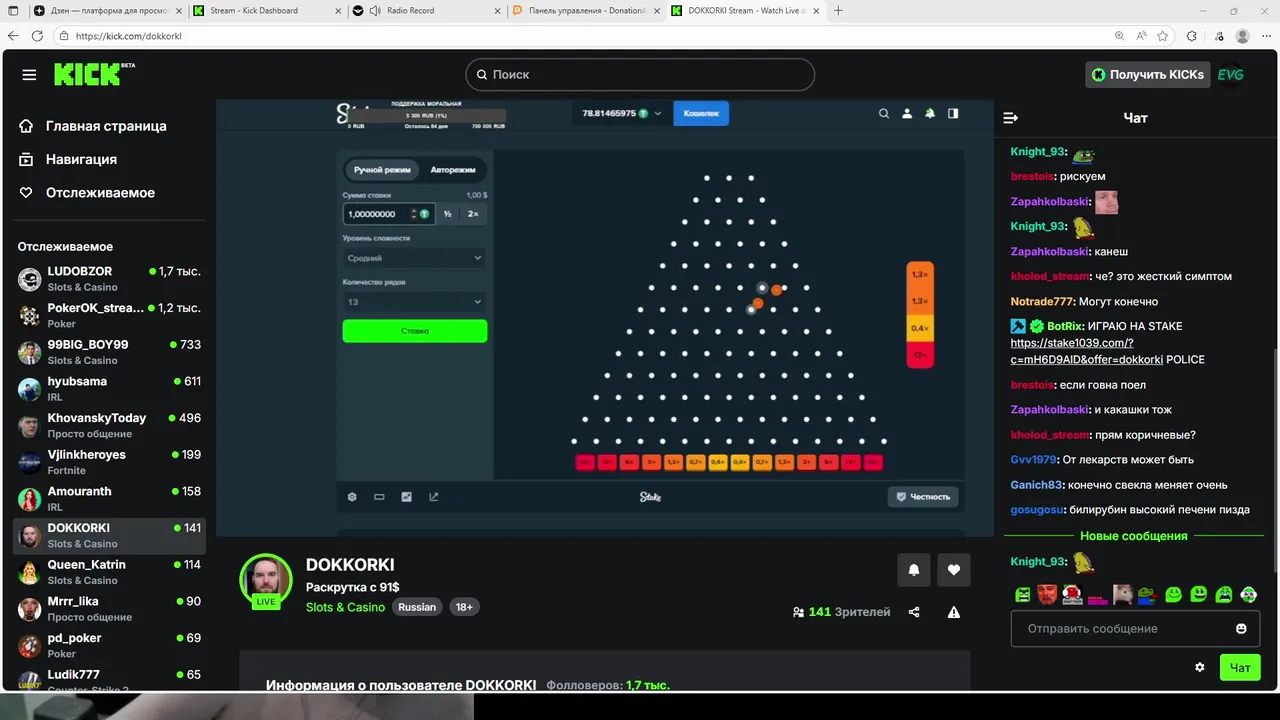Click the search icon in Stake header
Viewport: 1280px width, 720px height.
pos(884,114)
